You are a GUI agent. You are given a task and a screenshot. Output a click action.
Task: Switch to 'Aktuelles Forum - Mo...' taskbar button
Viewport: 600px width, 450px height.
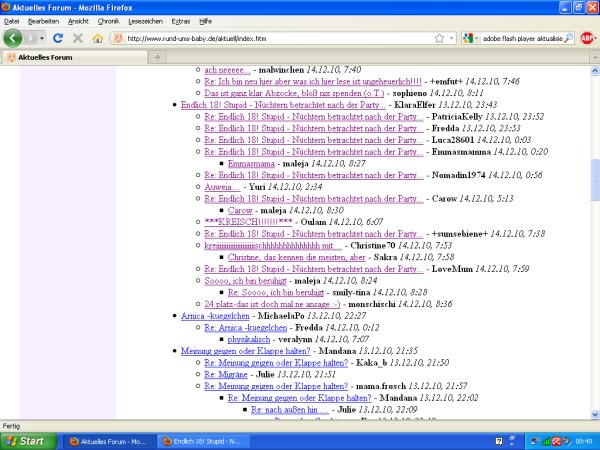pos(109,442)
